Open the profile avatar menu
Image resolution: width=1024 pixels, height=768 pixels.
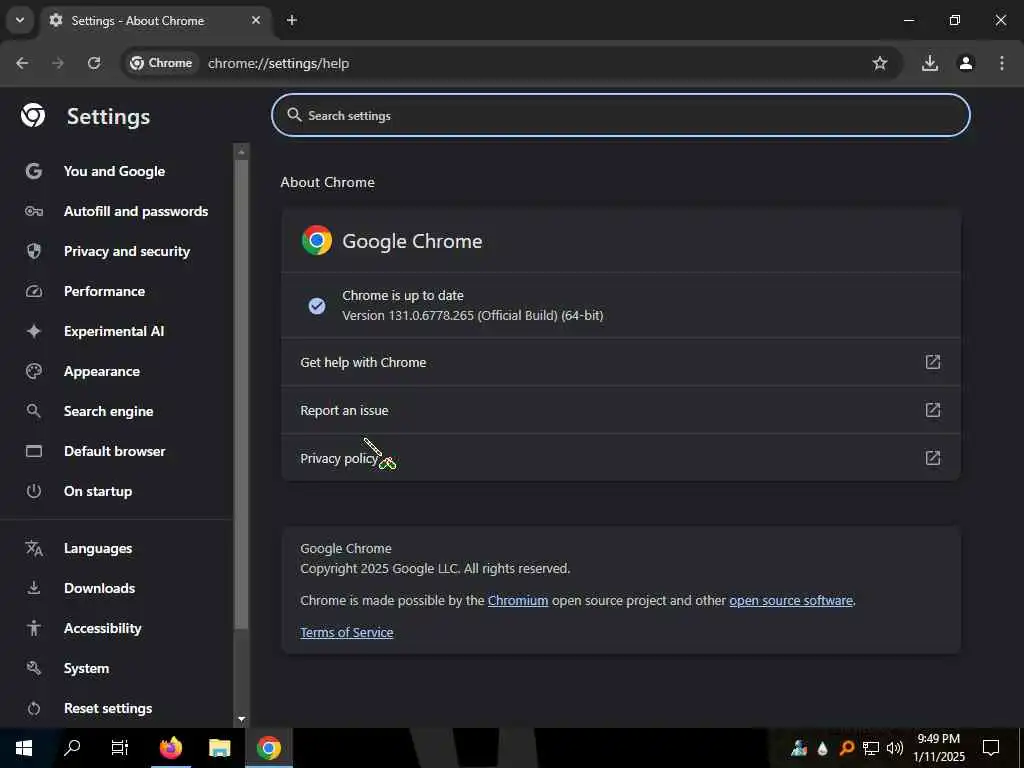click(966, 63)
